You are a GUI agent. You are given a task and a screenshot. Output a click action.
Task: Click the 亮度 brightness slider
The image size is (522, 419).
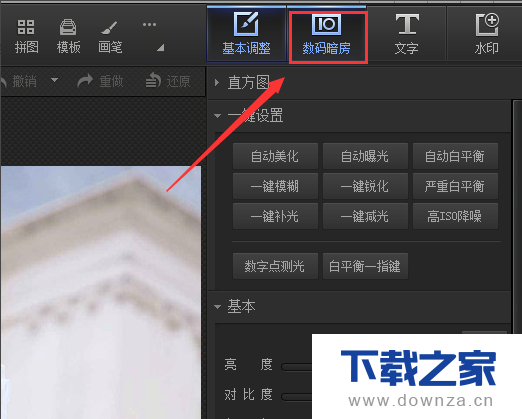click(297, 367)
